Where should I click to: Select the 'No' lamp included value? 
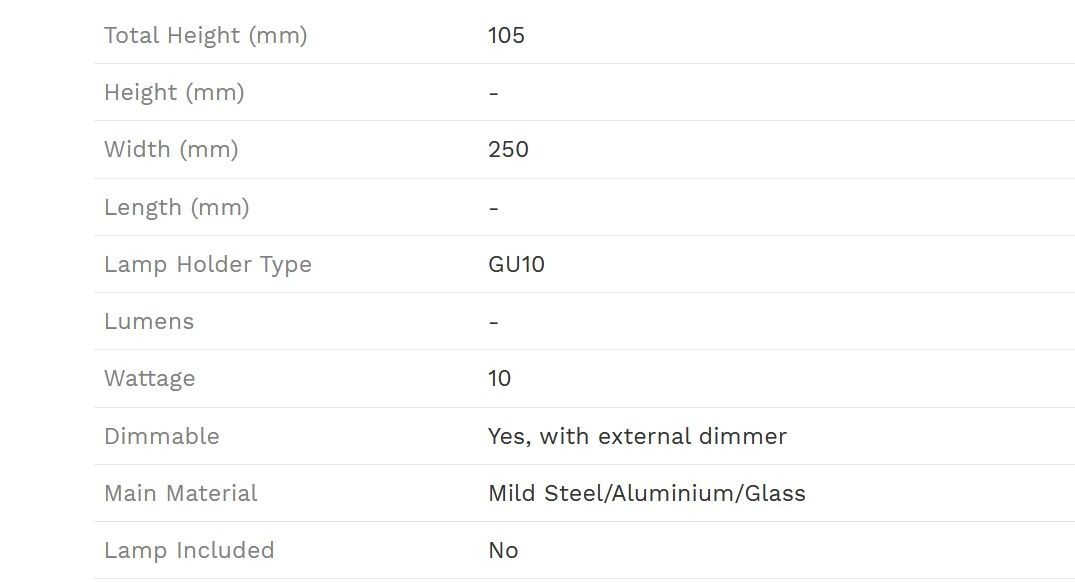coord(503,550)
